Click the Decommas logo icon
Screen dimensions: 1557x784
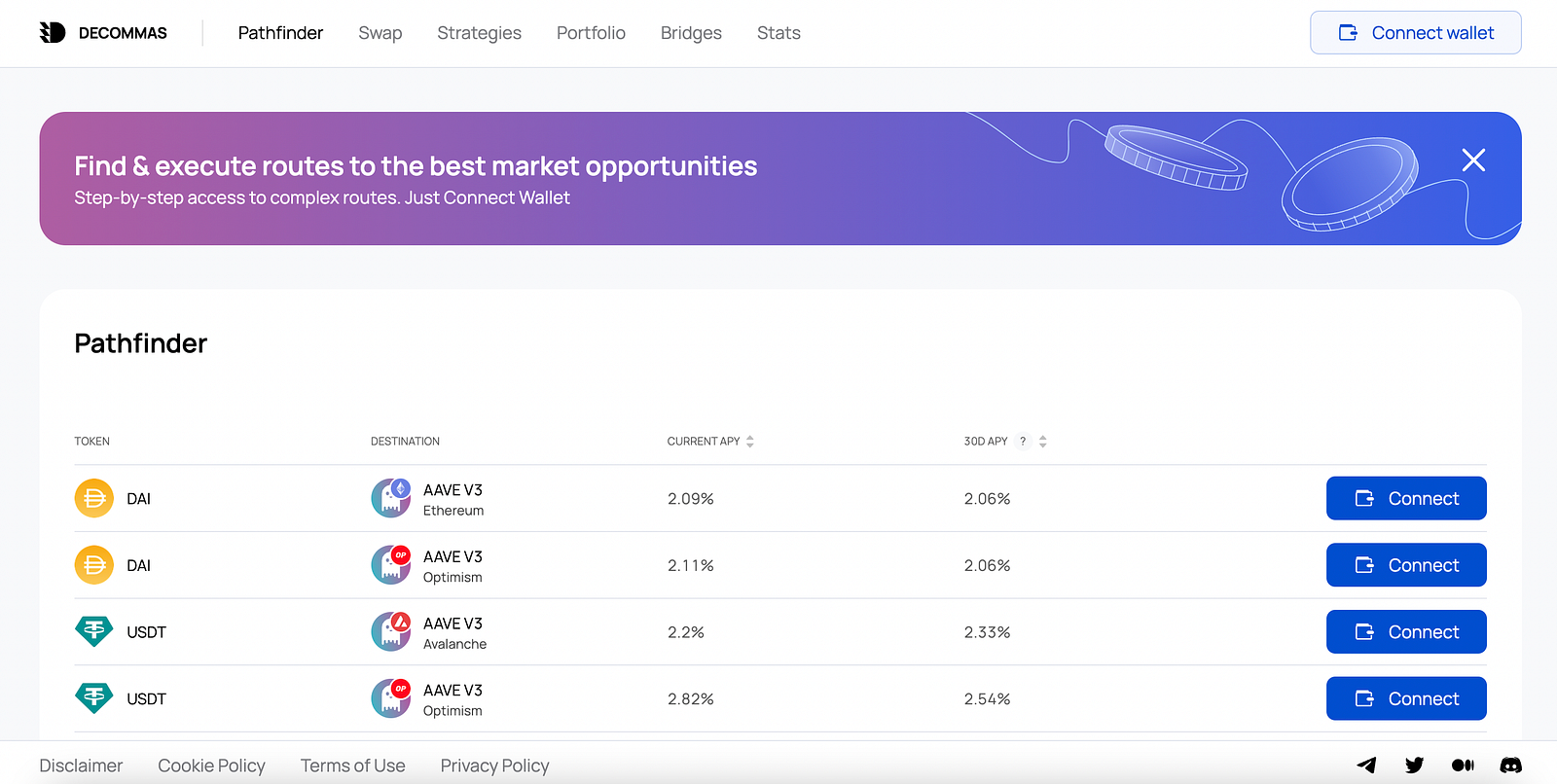coord(53,33)
